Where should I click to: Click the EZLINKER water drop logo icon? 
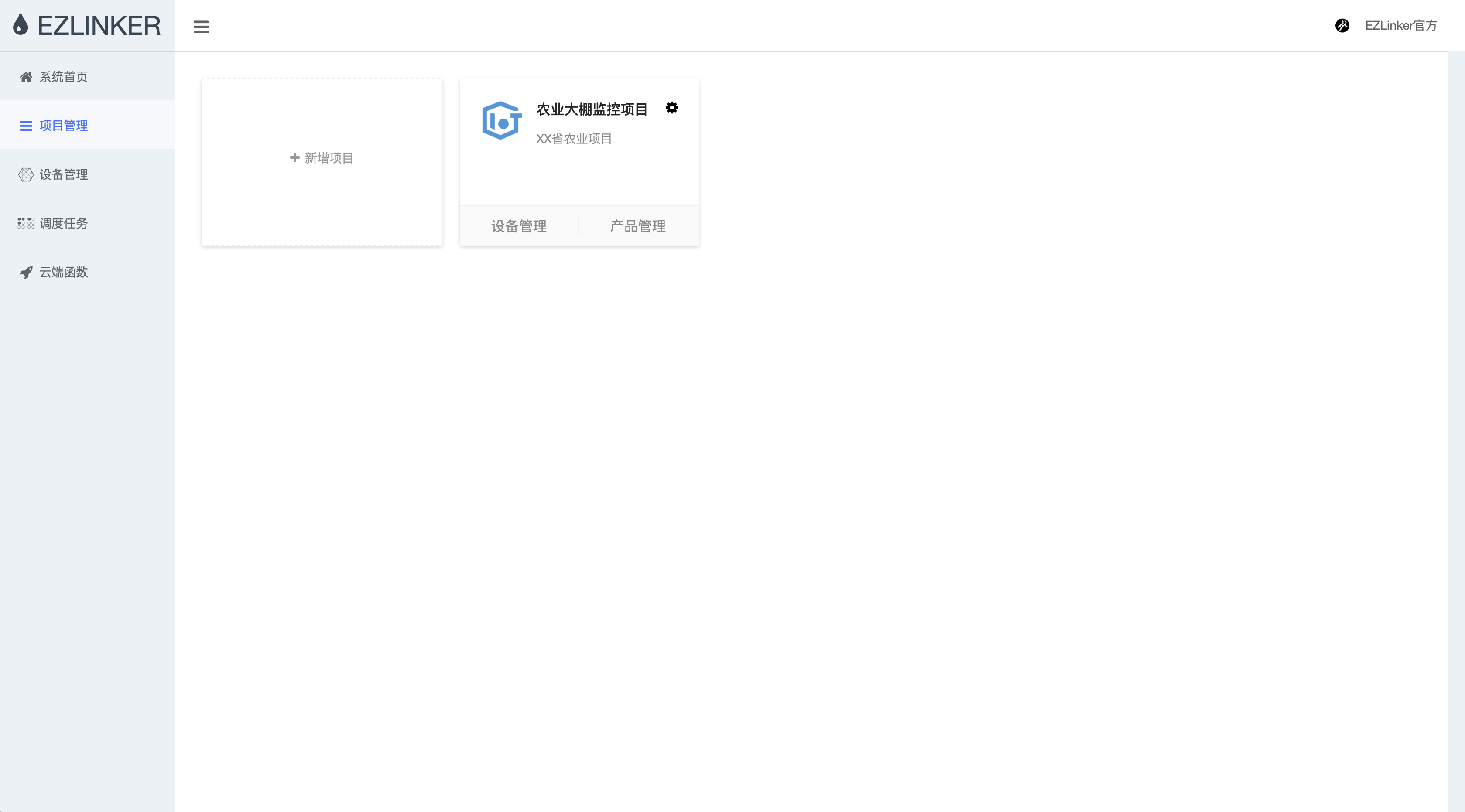click(21, 25)
